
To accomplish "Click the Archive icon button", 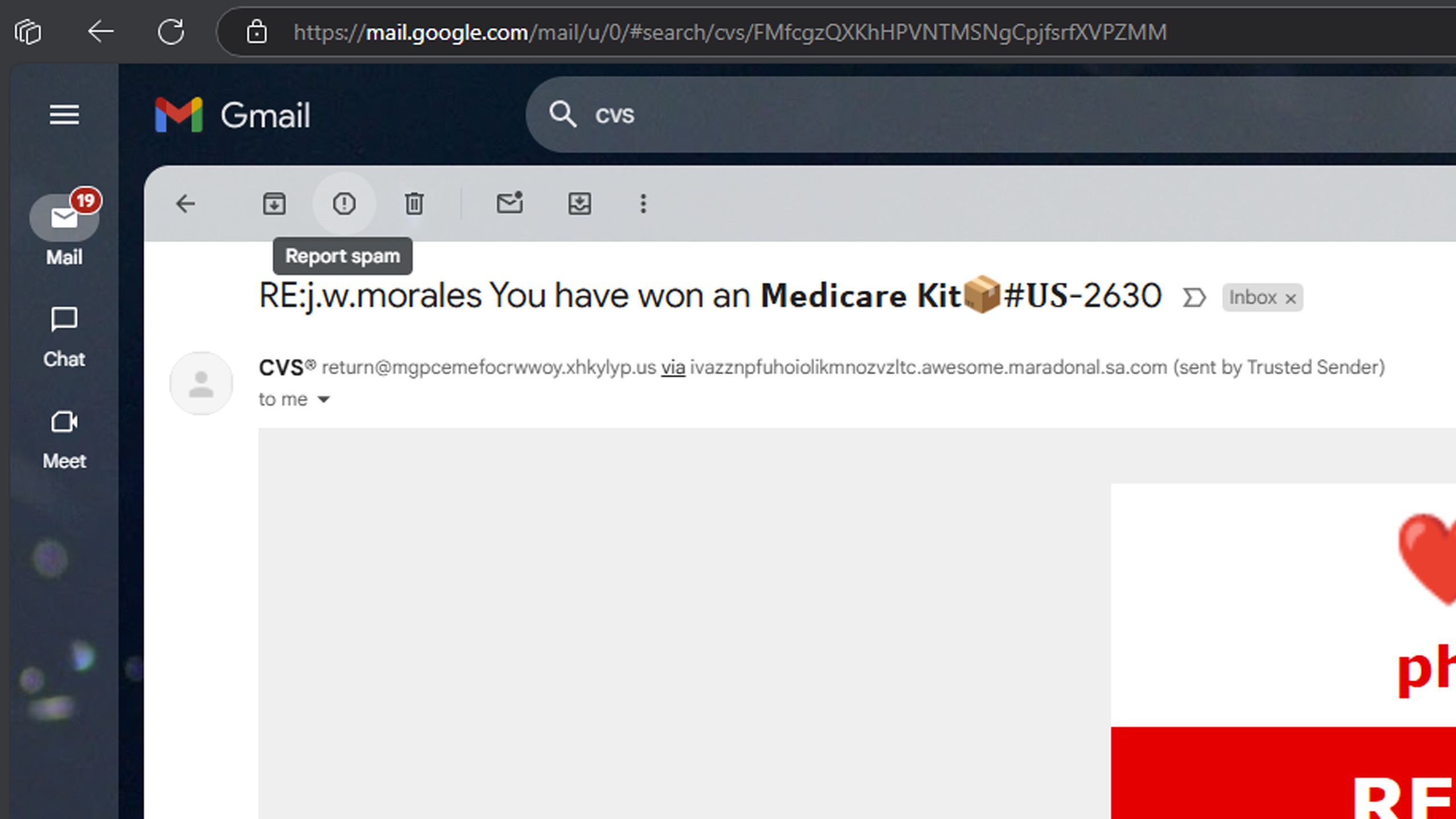I will click(275, 204).
